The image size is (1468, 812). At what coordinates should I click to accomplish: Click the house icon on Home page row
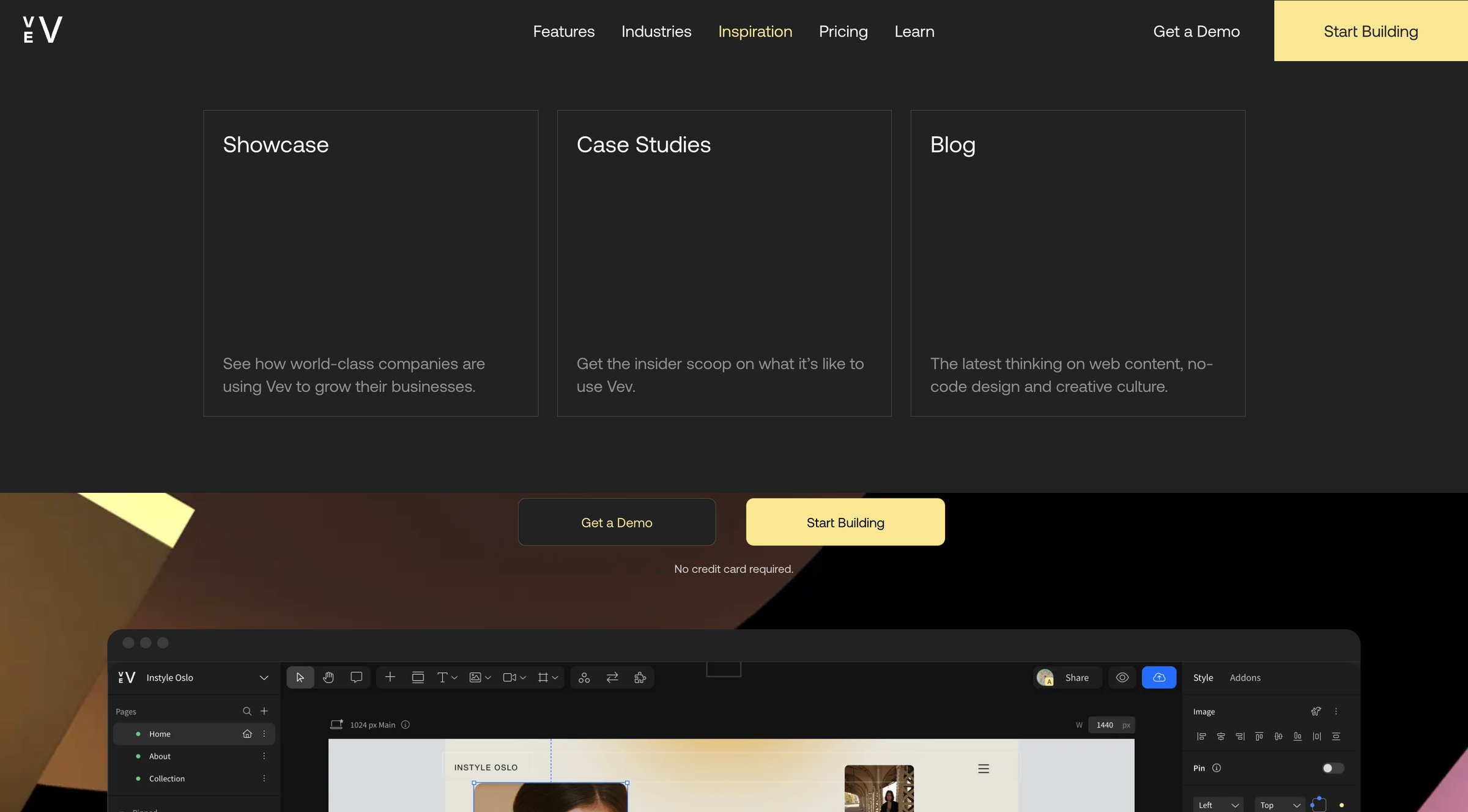tap(247, 734)
